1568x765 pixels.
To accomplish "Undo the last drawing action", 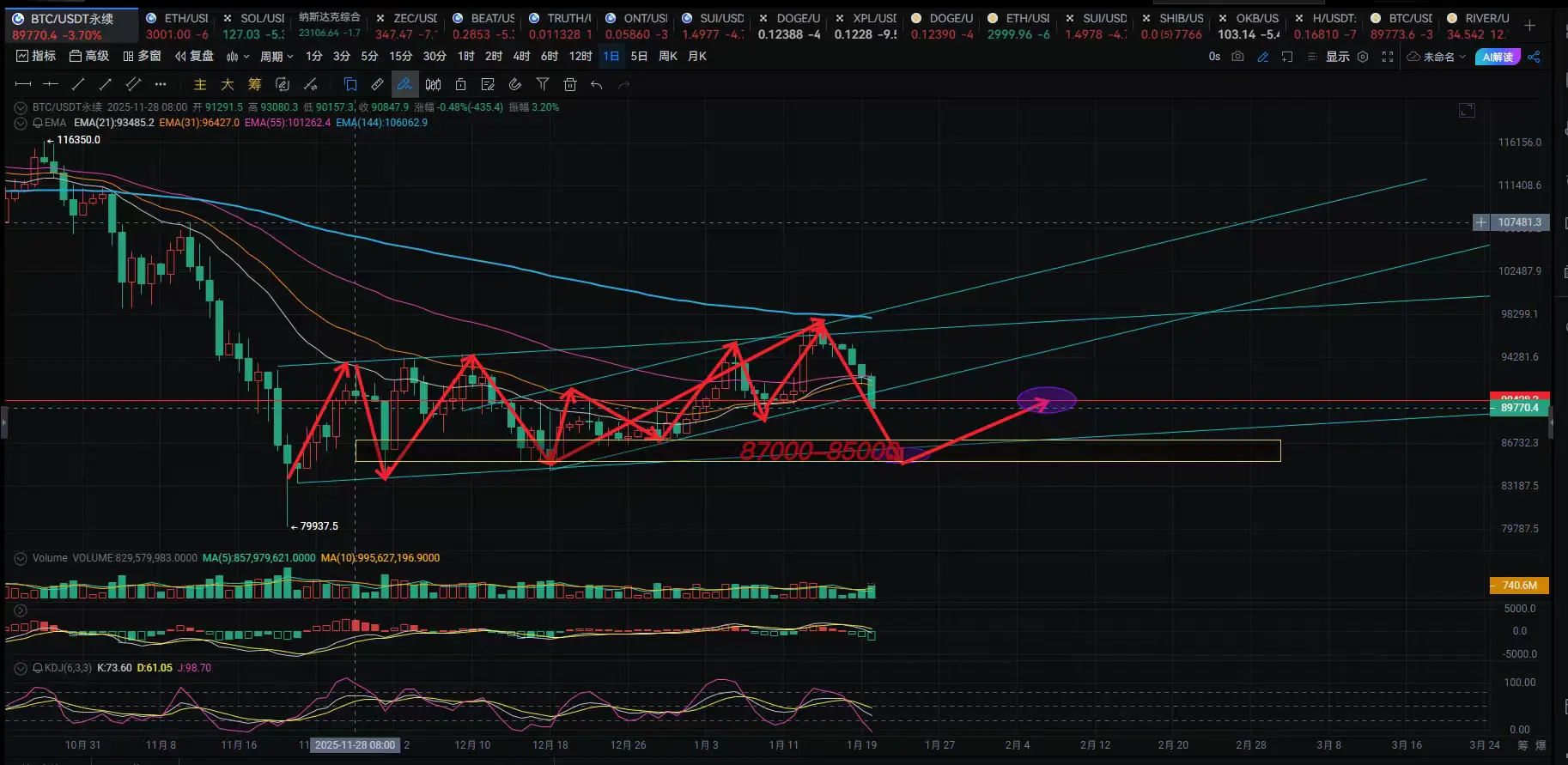I will click(x=597, y=84).
